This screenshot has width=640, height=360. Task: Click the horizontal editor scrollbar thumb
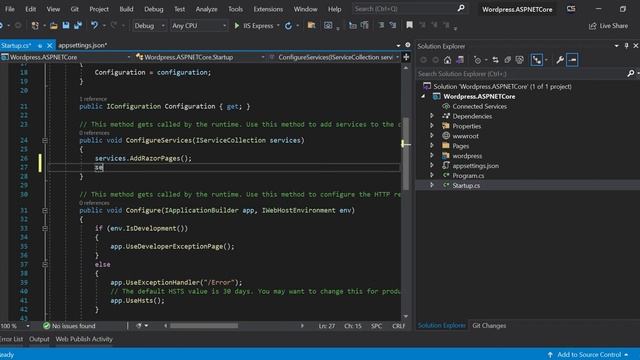[204, 326]
